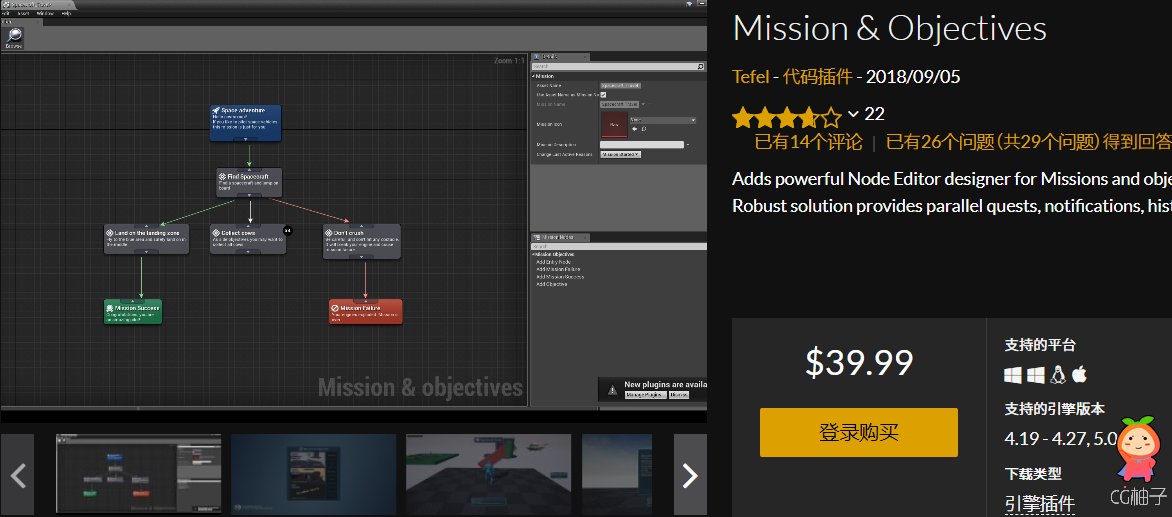Select the Spacecraft Travel document tab

point(37,4)
